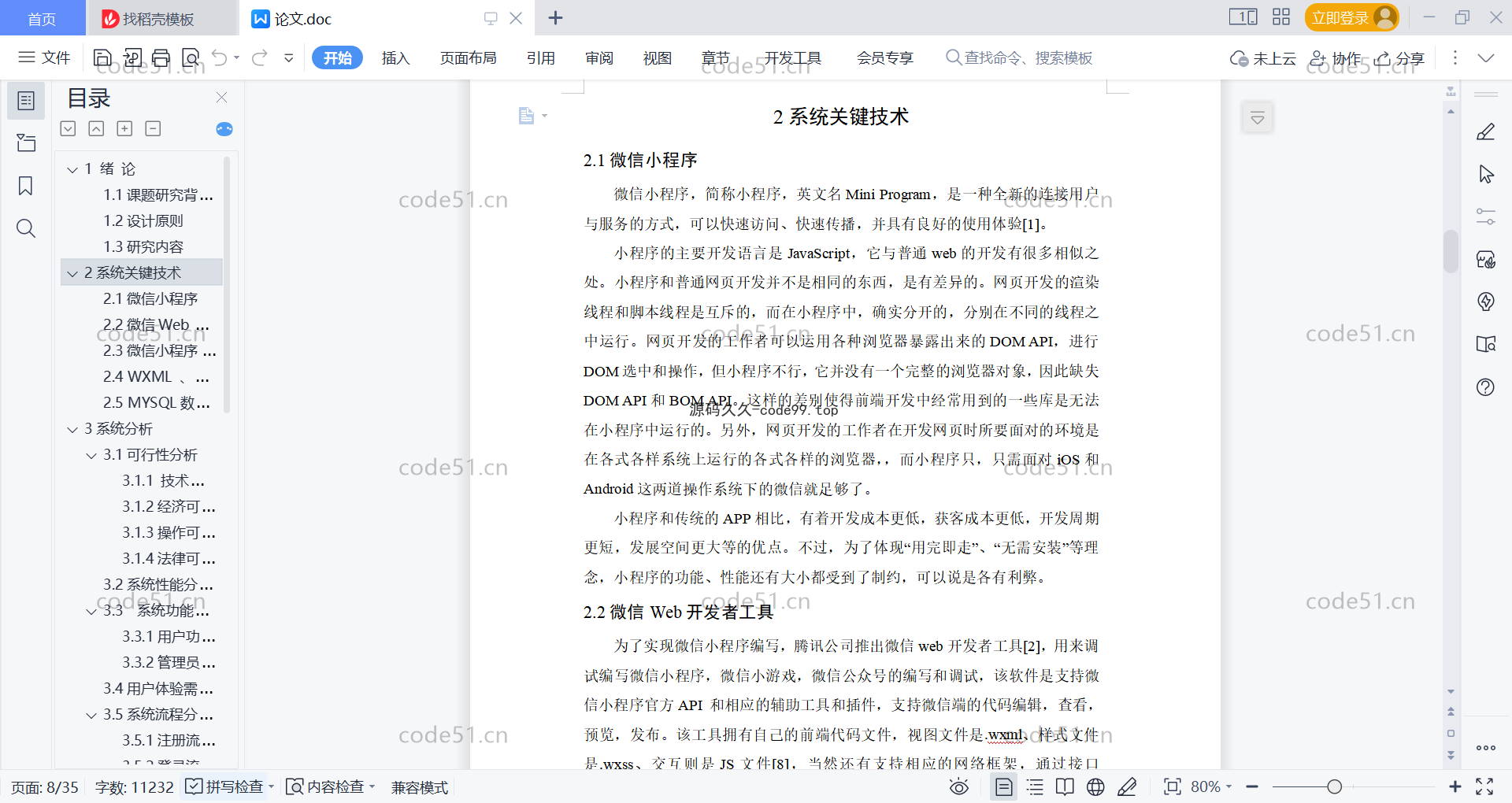The image size is (1512, 803).
Task: Zoom in with the plus button
Action: pyautogui.click(x=1455, y=786)
